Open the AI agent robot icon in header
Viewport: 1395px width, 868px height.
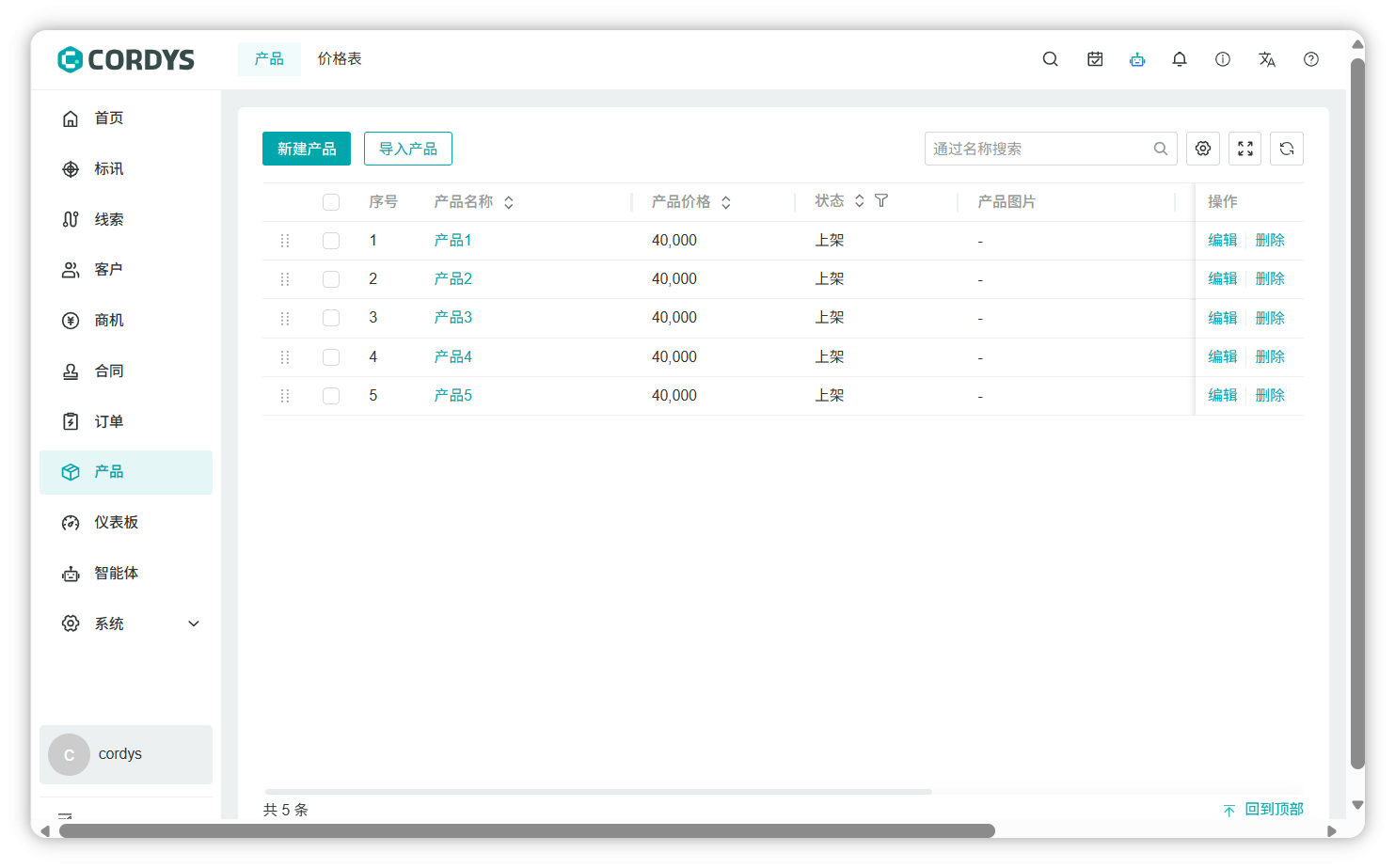[1137, 59]
